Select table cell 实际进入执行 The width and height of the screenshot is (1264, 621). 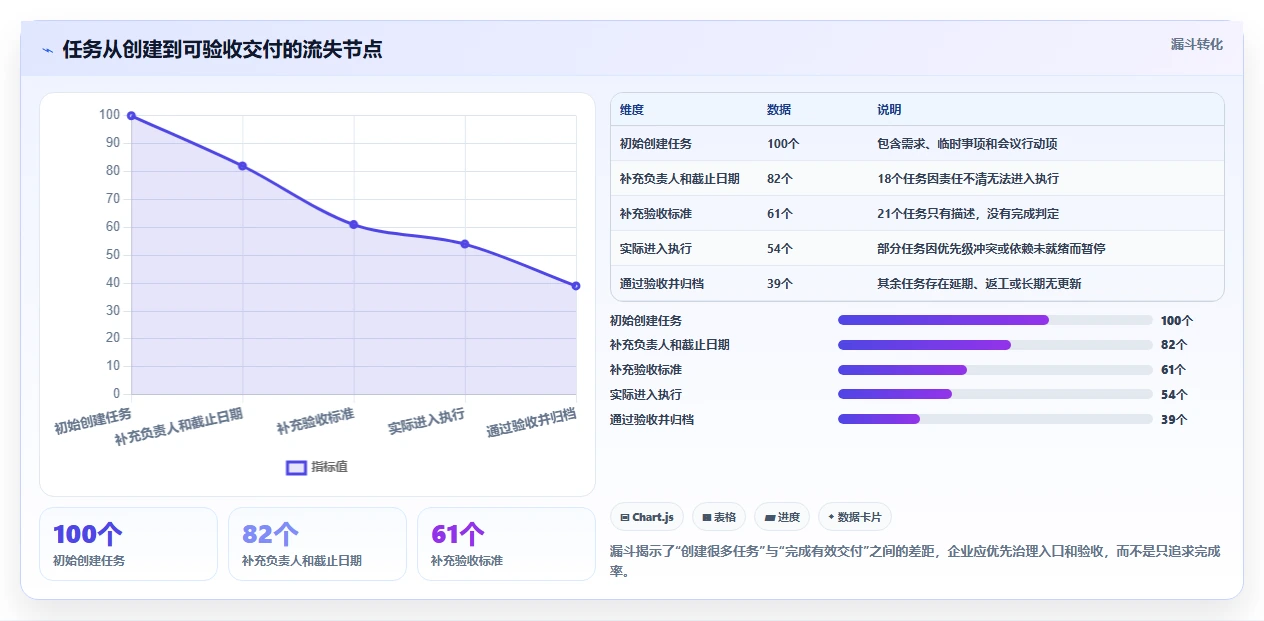(656, 249)
